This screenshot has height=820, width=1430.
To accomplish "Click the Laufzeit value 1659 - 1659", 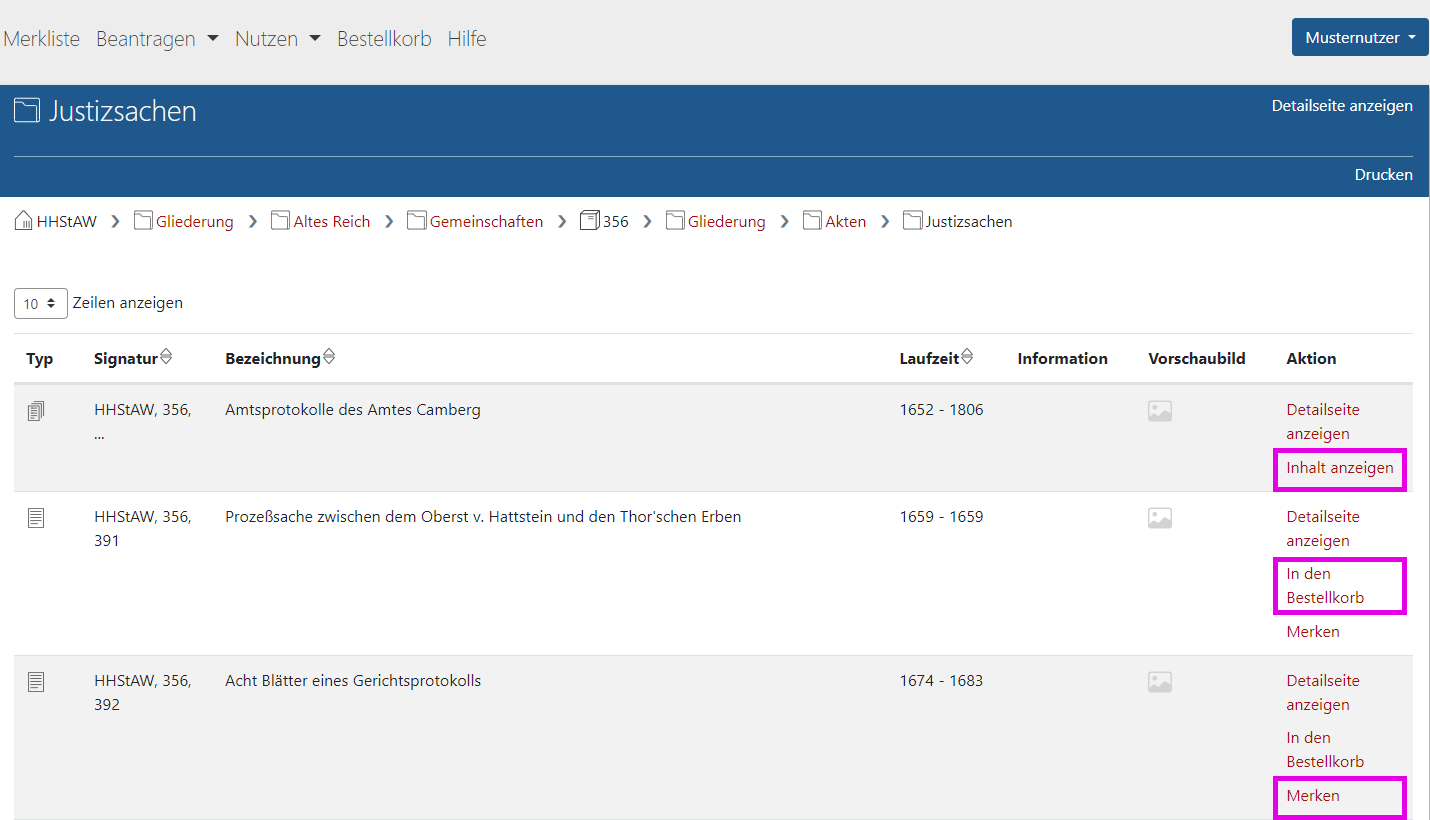I will click(x=941, y=516).
